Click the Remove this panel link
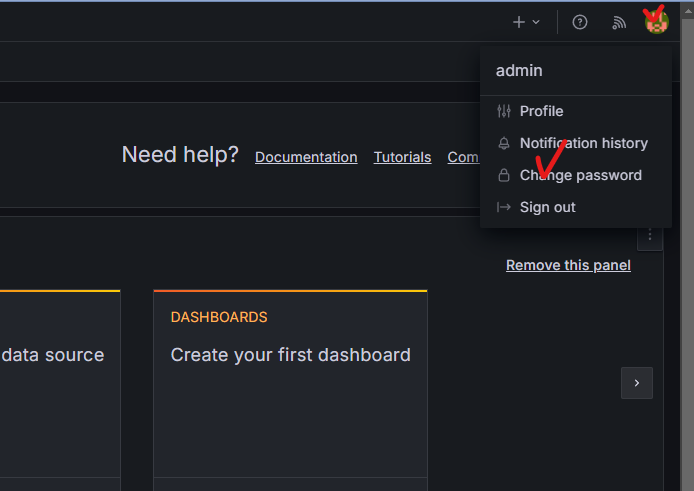The image size is (694, 491). pyautogui.click(x=568, y=265)
